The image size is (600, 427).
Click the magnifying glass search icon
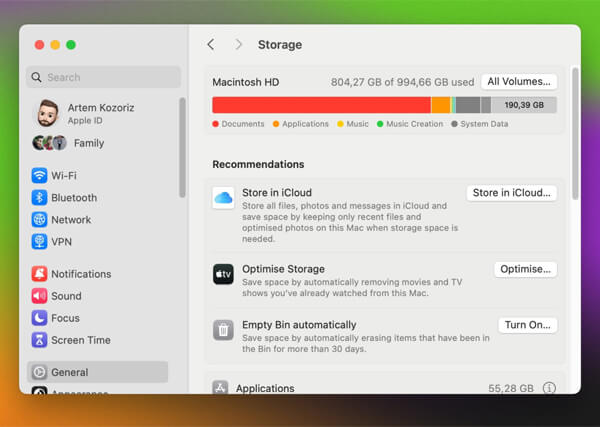click(x=36, y=77)
